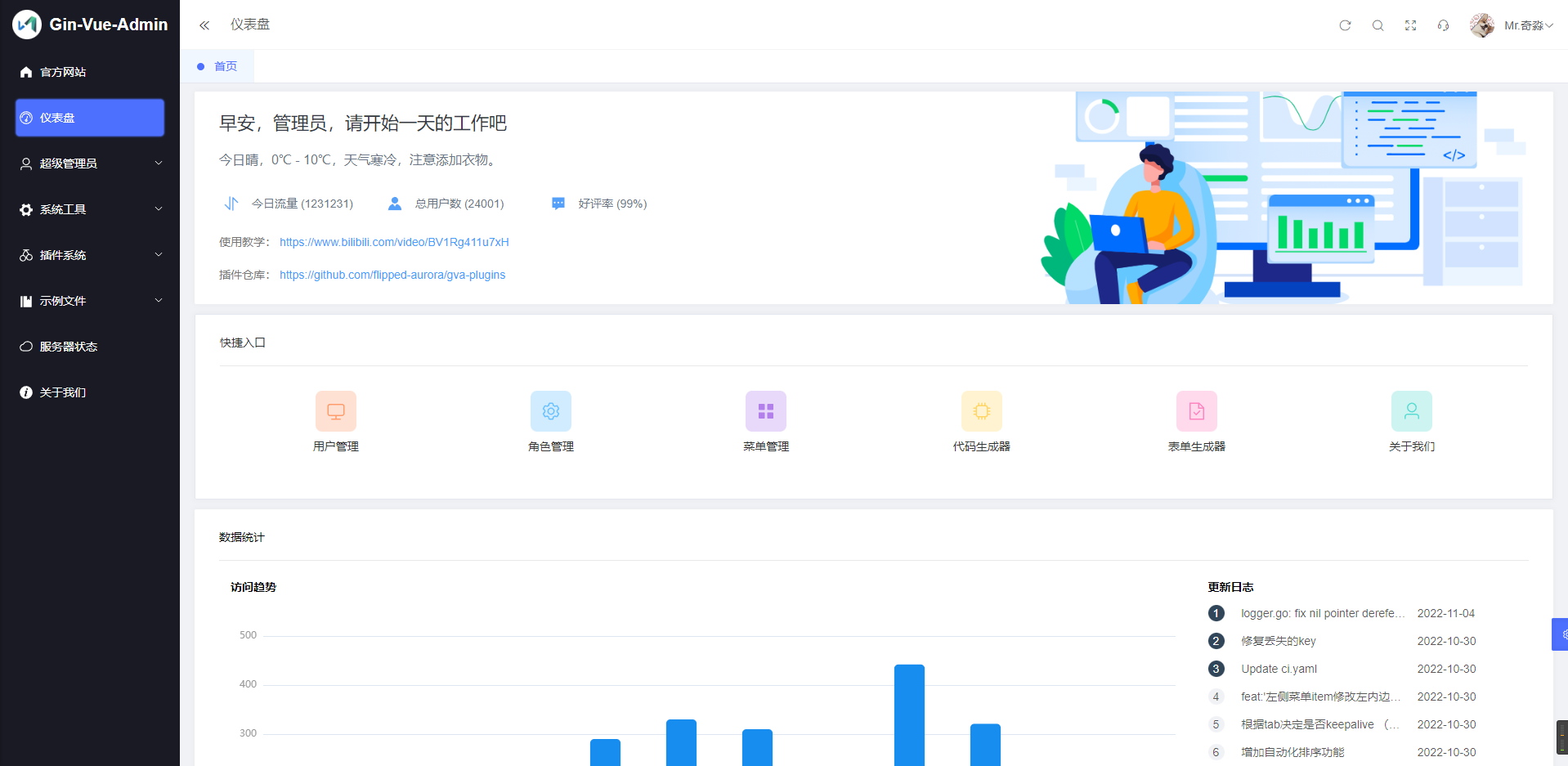Open 表单生成器 document shortcut icon
The image size is (1568, 766).
coord(1196,411)
